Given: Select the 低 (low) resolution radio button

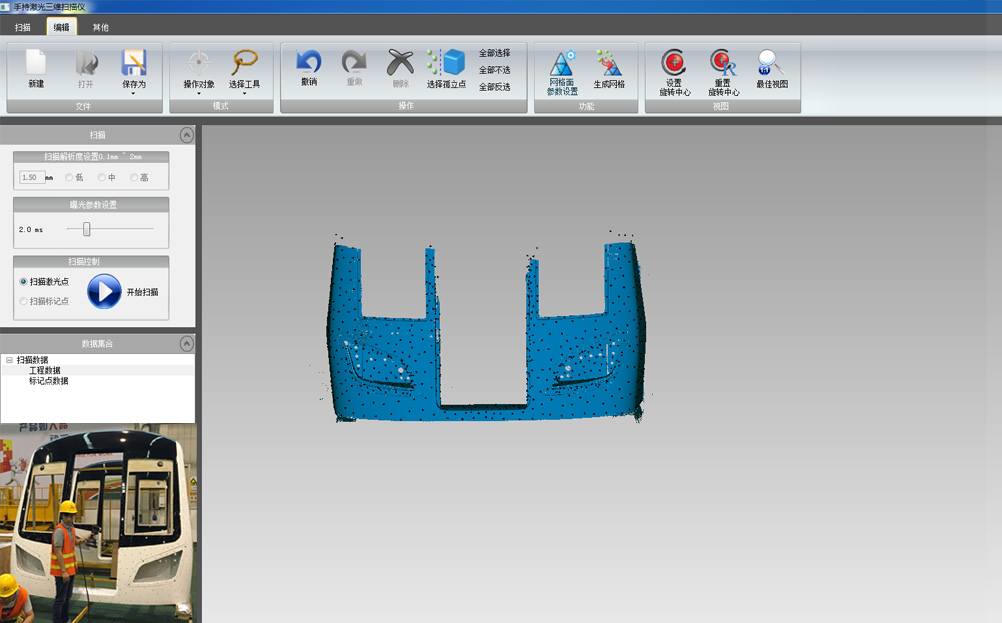Looking at the screenshot, I should click(x=69, y=178).
